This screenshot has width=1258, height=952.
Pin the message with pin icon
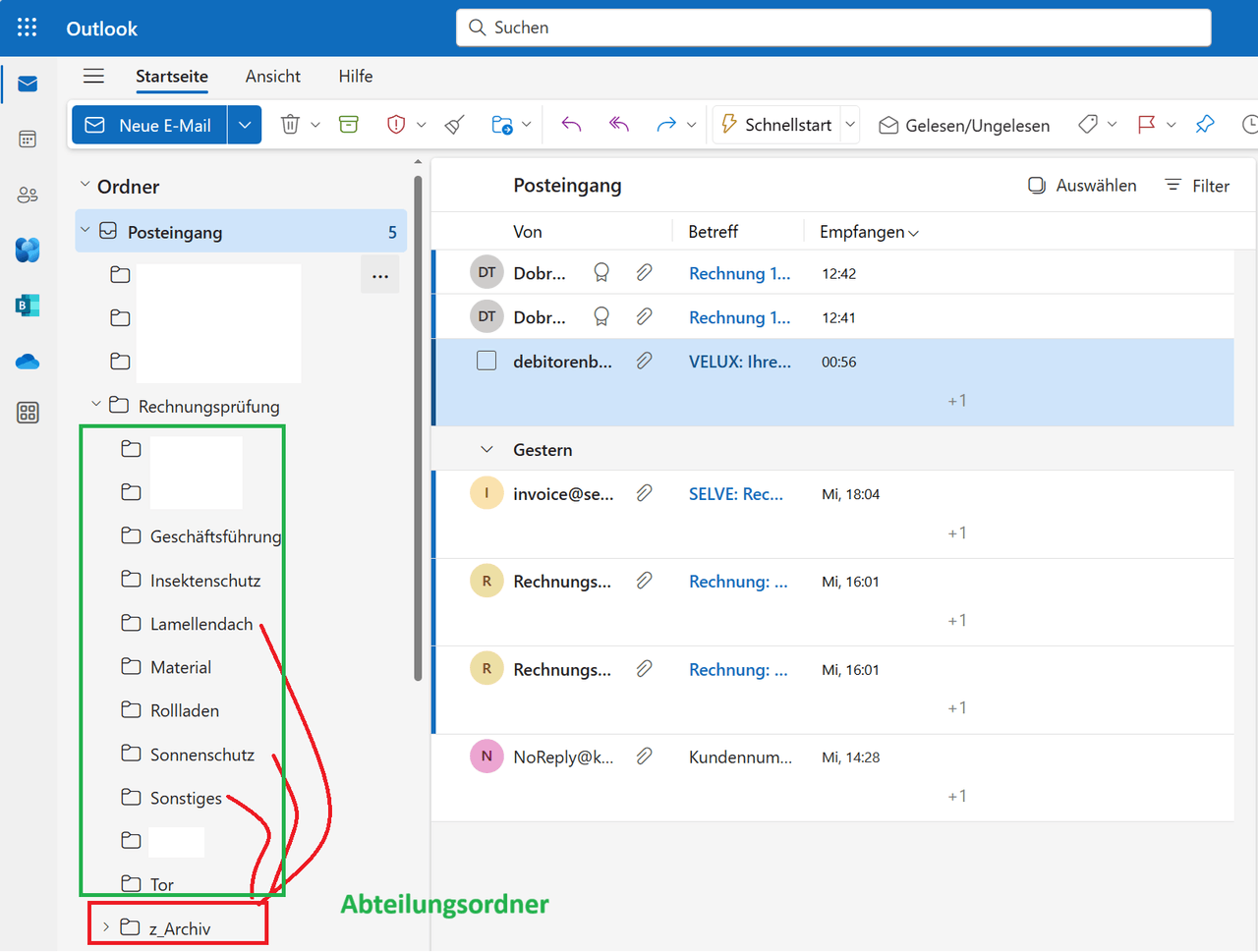tap(1205, 125)
